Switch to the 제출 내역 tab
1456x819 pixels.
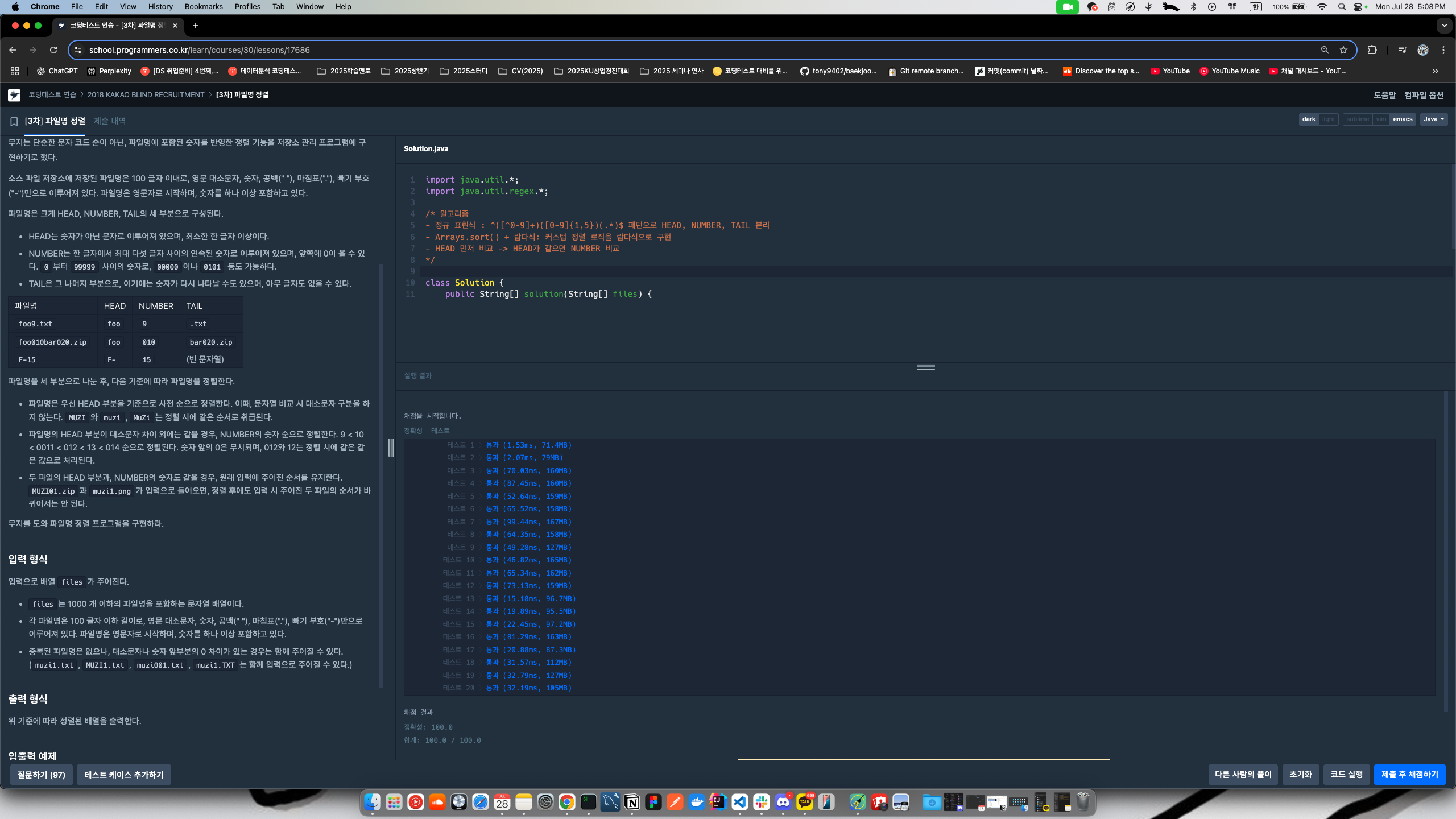pos(110,121)
